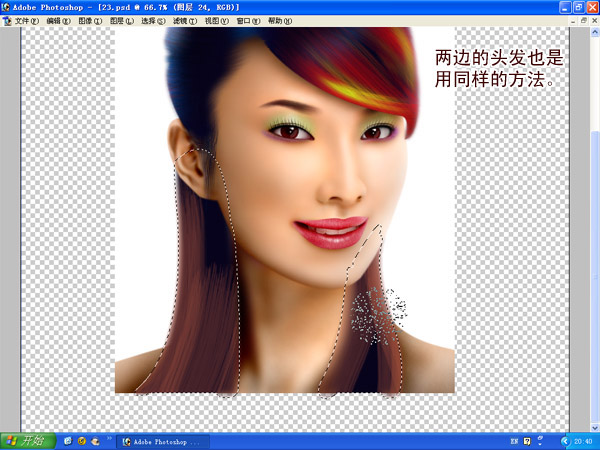The height and width of the screenshot is (450, 600).
Task: Open the yellow round quick launch icon
Action: click(x=82, y=441)
